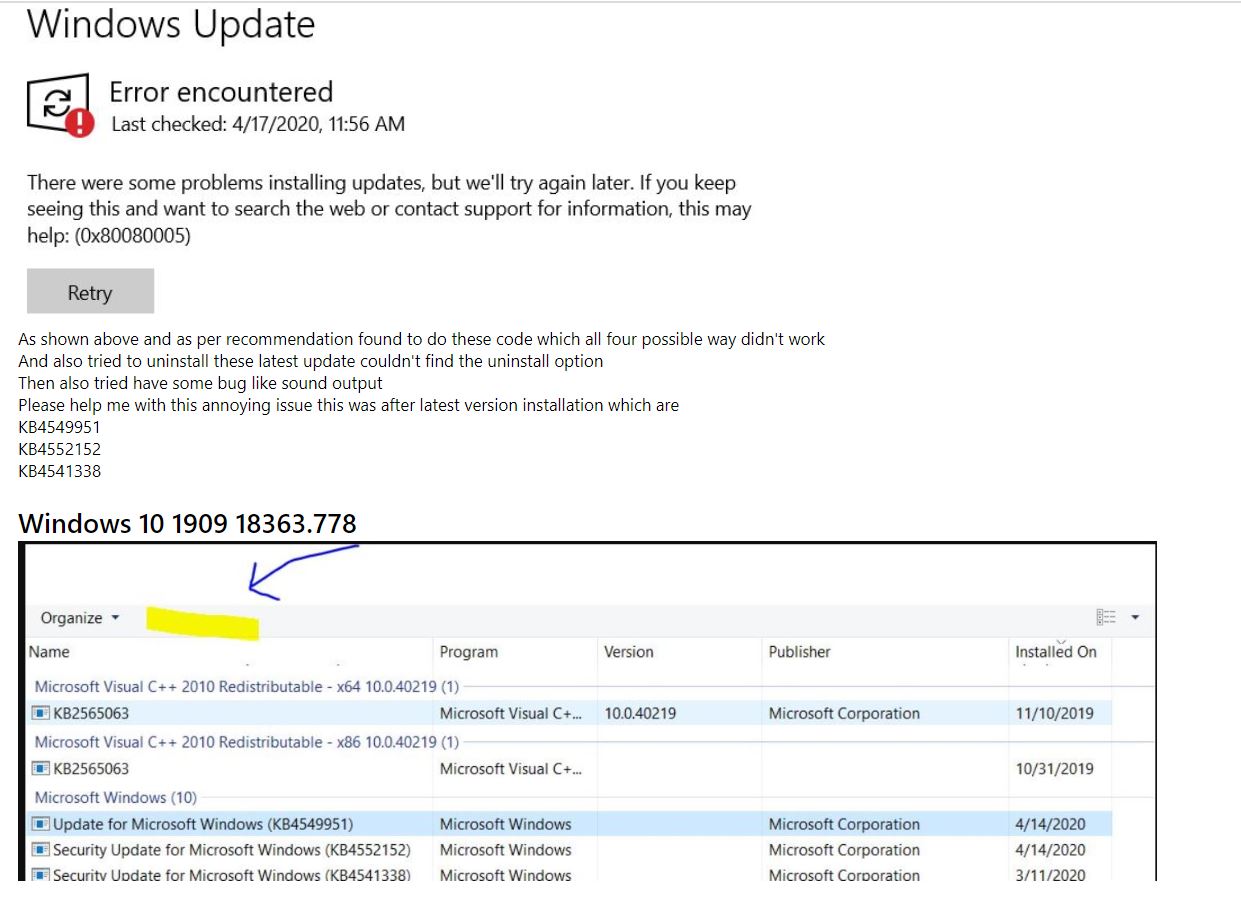Click Microsoft Visual C+... program in the 10/31/2019 row
Screen dimensions: 1241x905
point(511,769)
